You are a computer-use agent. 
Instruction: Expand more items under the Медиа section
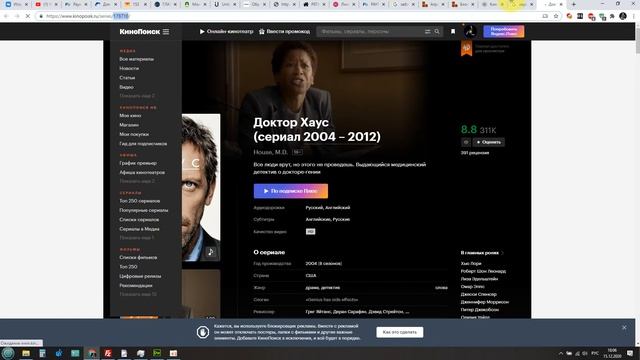click(x=137, y=96)
